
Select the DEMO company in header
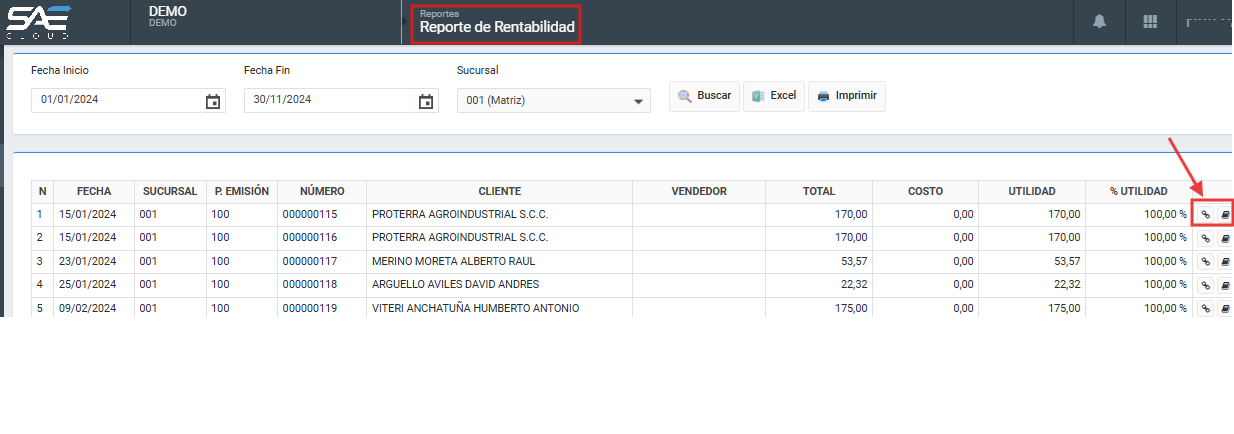[x=168, y=15]
